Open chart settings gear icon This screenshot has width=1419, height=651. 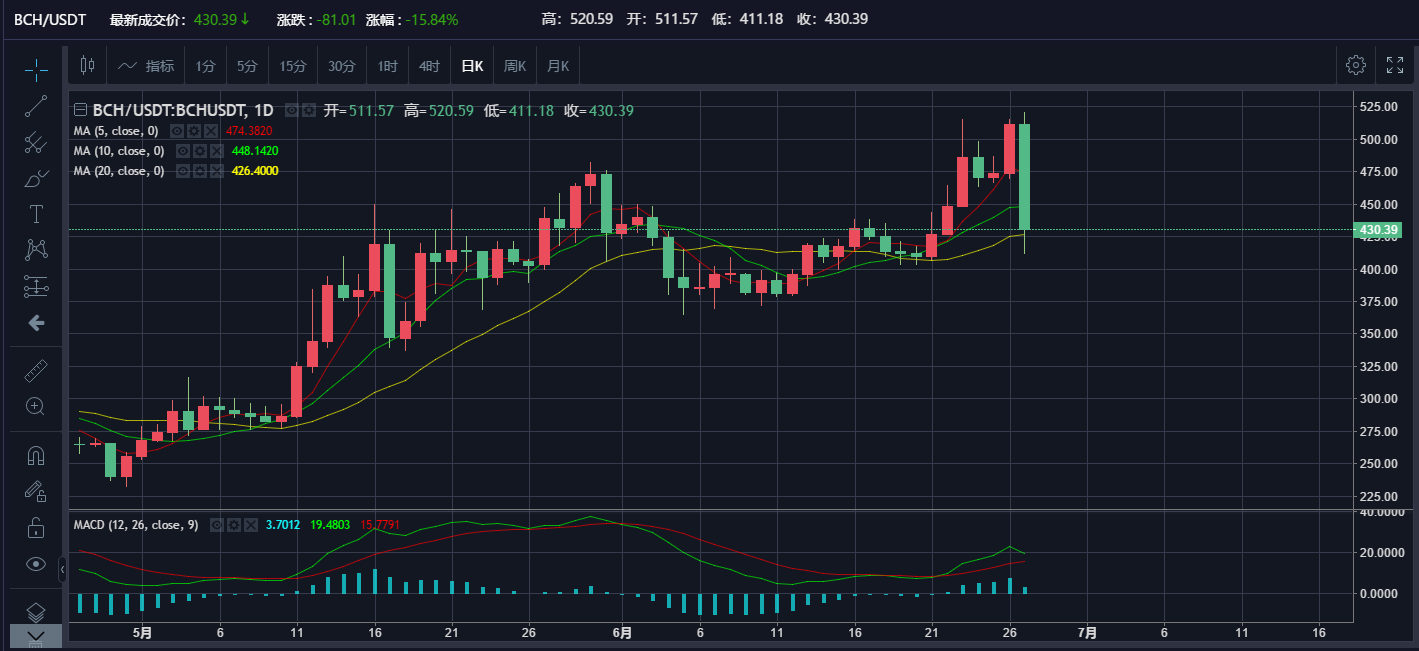[1355, 66]
